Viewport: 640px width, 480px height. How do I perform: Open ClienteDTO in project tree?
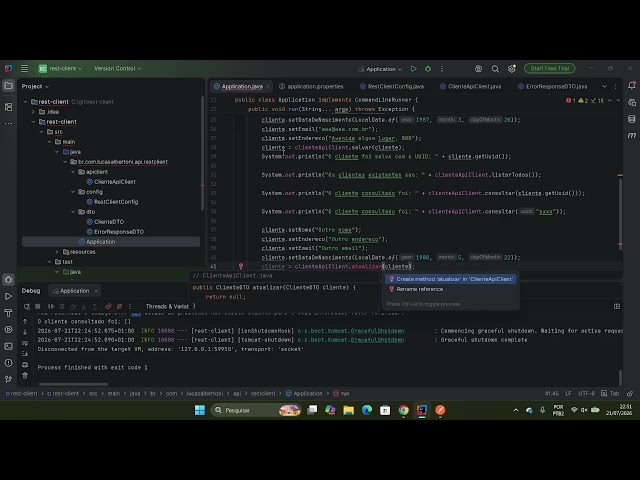[105, 222]
